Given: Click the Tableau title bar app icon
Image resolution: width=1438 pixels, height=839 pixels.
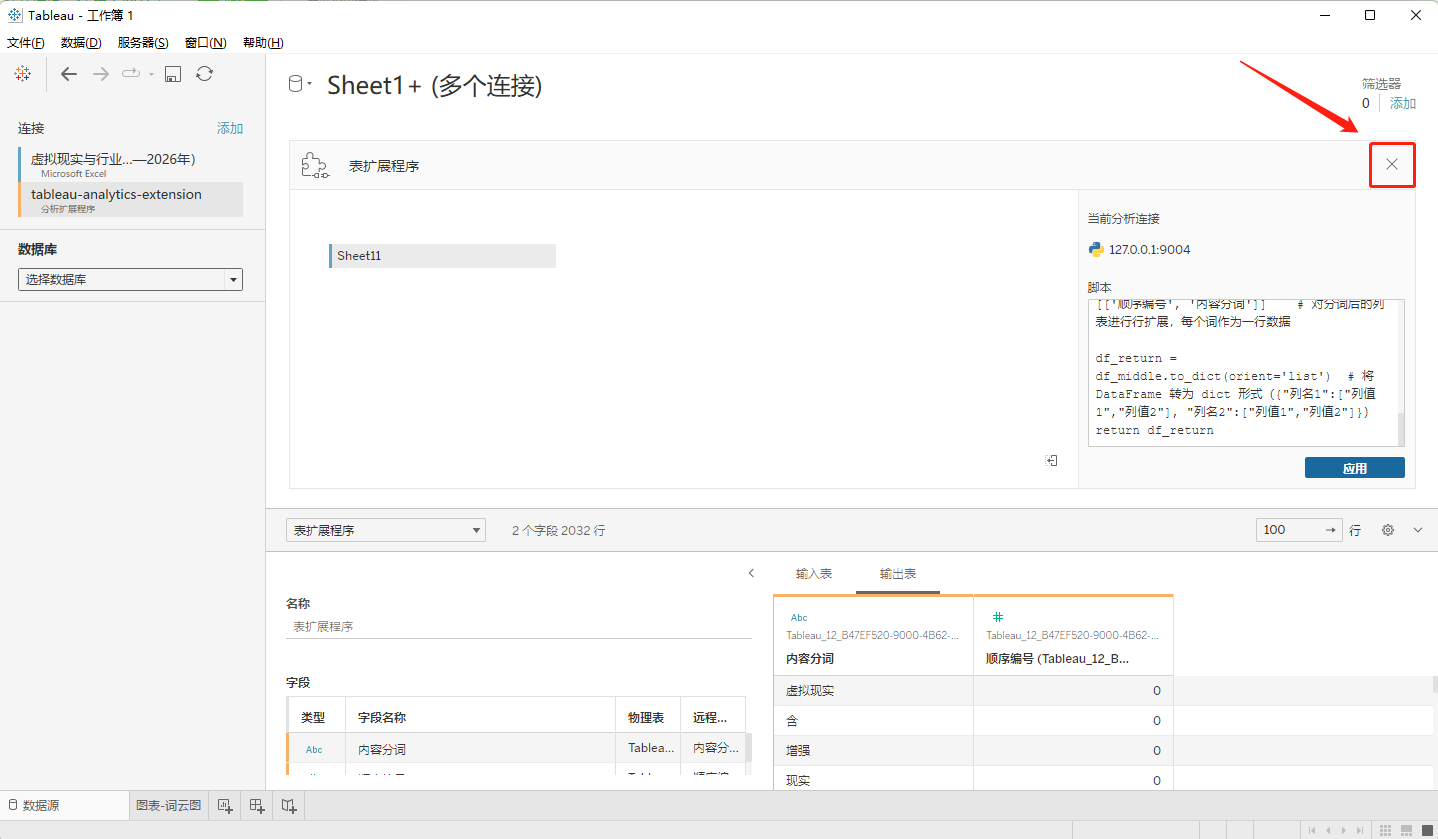Looking at the screenshot, I should (x=15, y=15).
